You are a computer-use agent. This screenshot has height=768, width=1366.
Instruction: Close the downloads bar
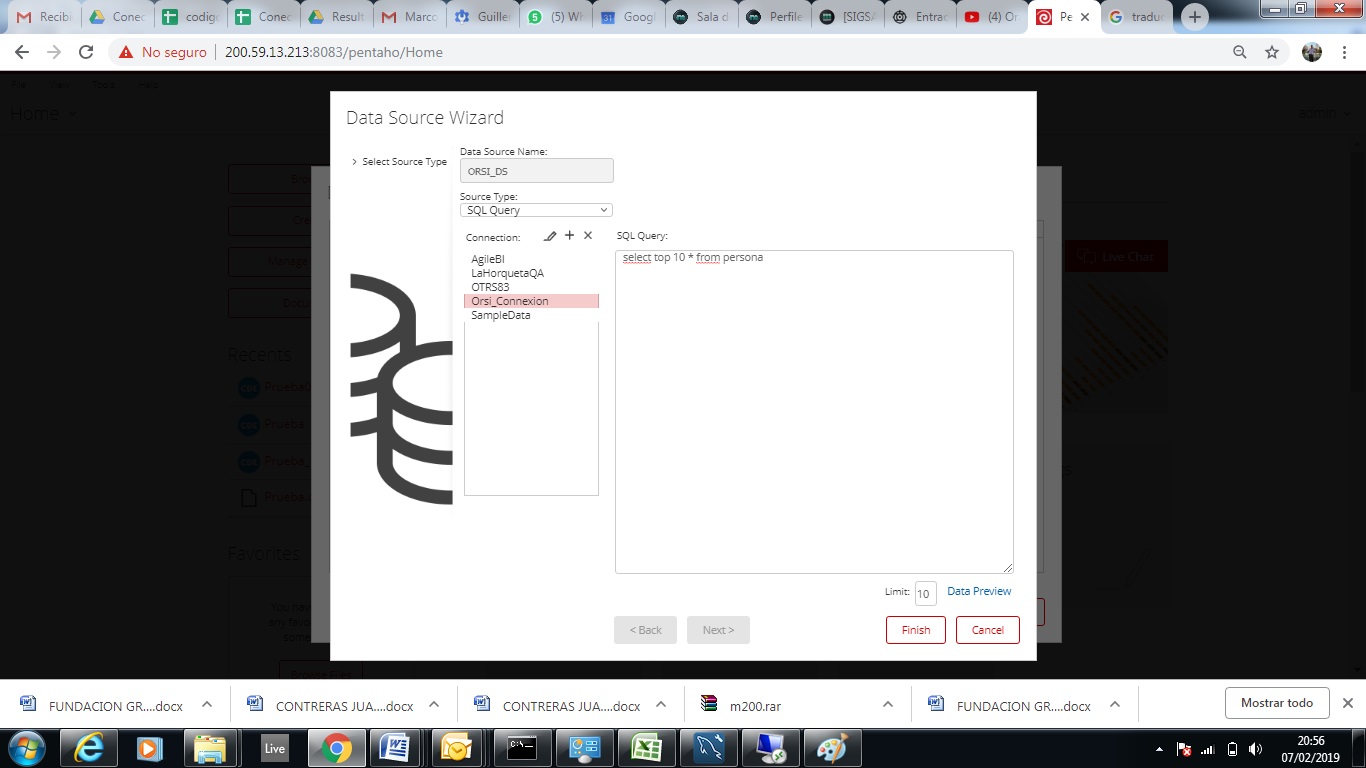[1347, 703]
